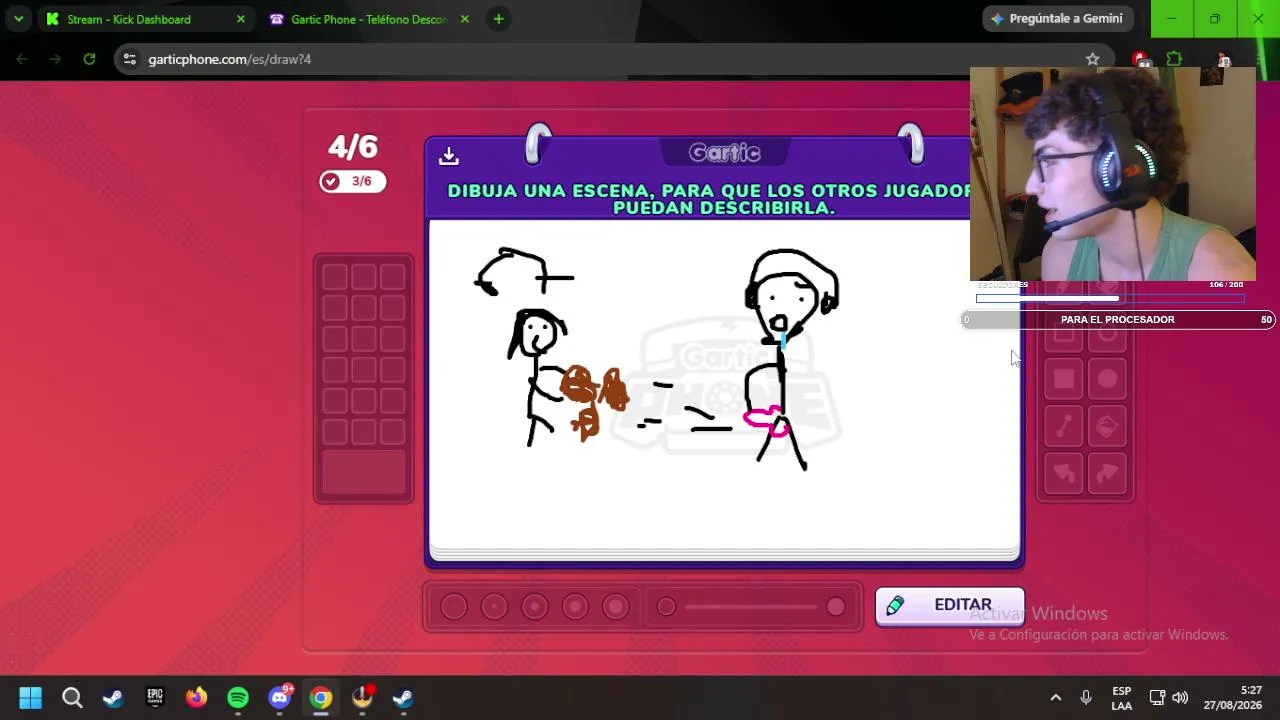Download the drawing with the download icon
Viewport: 1280px width, 720px height.
(448, 156)
